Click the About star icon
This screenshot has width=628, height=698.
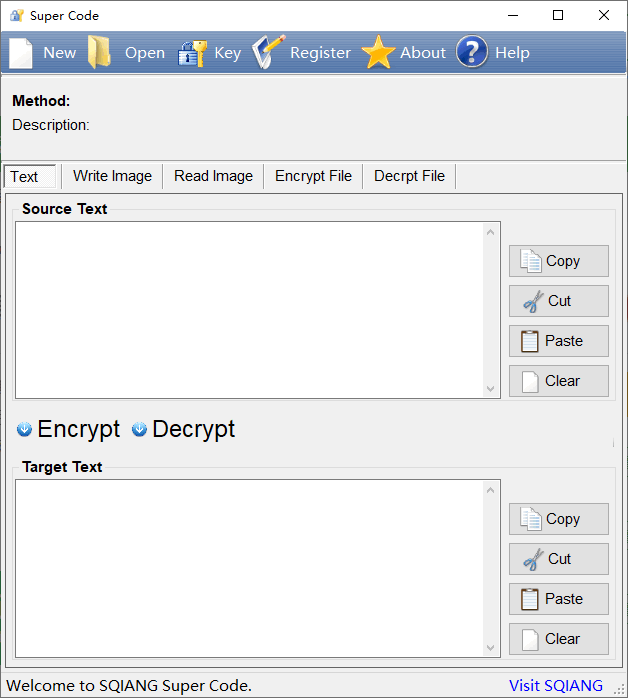click(378, 53)
